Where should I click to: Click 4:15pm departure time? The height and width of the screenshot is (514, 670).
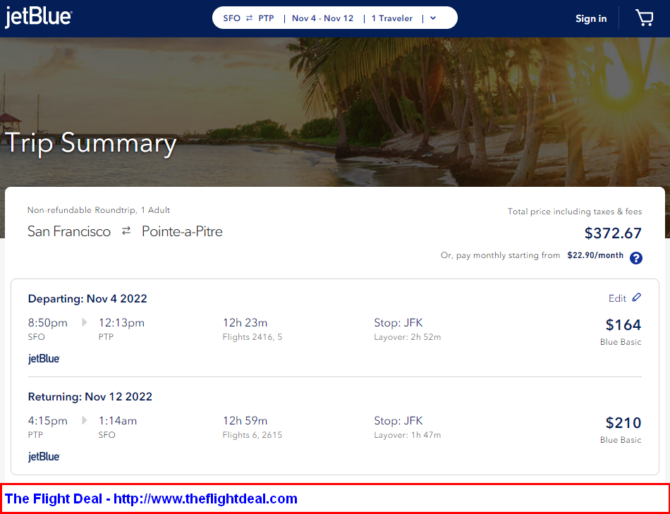47,421
